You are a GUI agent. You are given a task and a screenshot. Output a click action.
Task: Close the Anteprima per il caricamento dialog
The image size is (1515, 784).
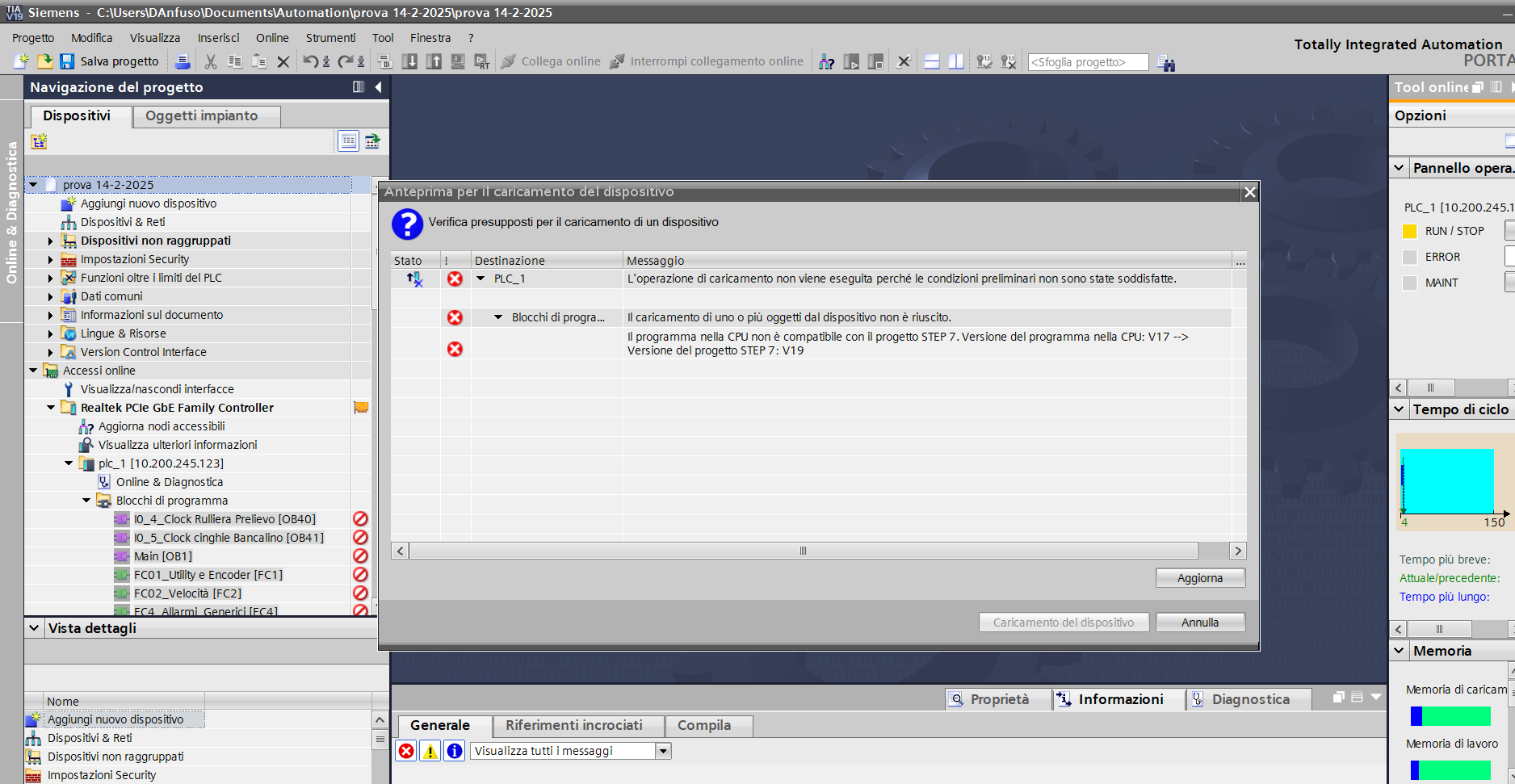click(1249, 192)
